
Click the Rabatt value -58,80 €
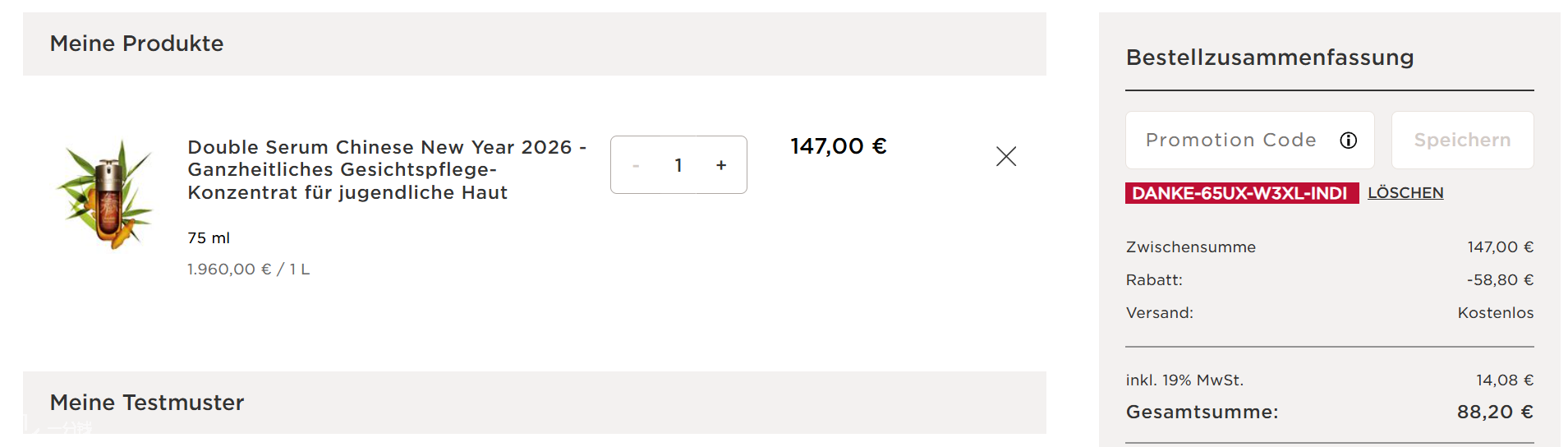[1500, 280]
